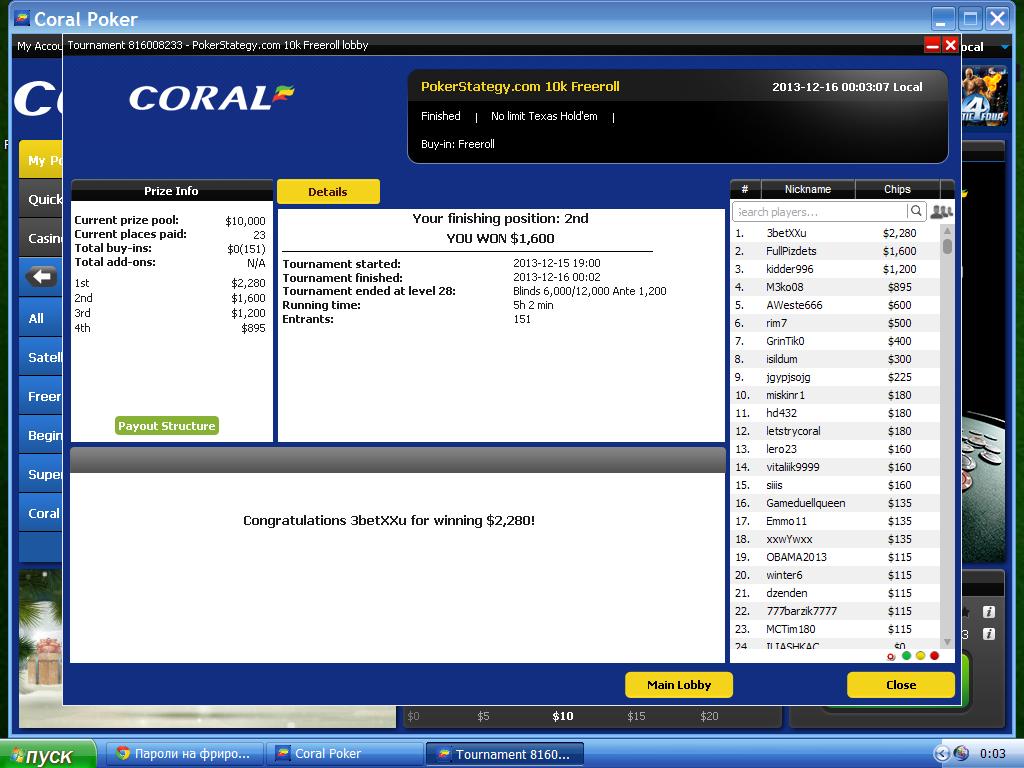Expand the Local time dropdown arrow
This screenshot has width=1024, height=768.
(x=1005, y=47)
